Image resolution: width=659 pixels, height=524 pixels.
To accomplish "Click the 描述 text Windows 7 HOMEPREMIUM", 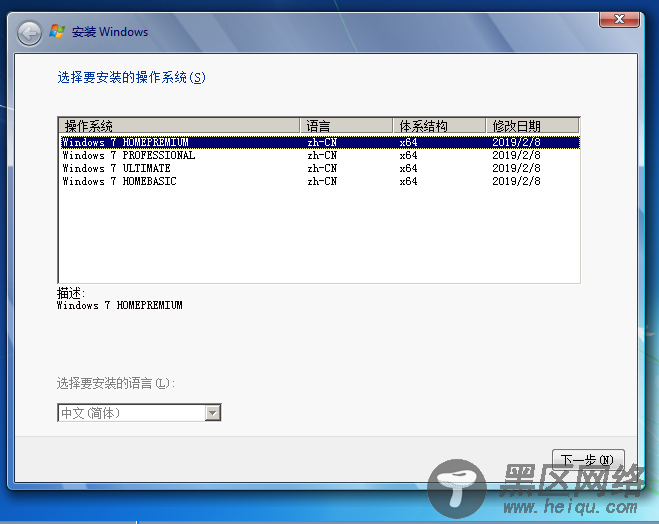I will (120, 305).
